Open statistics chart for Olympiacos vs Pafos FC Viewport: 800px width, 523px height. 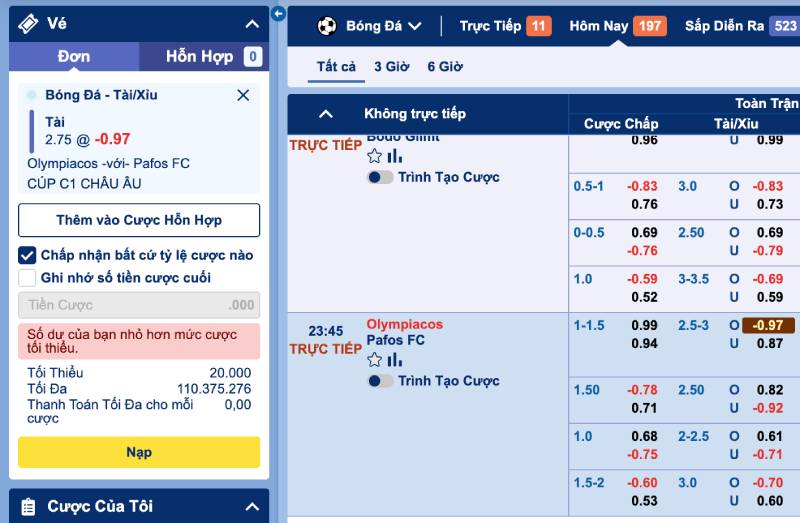point(395,360)
